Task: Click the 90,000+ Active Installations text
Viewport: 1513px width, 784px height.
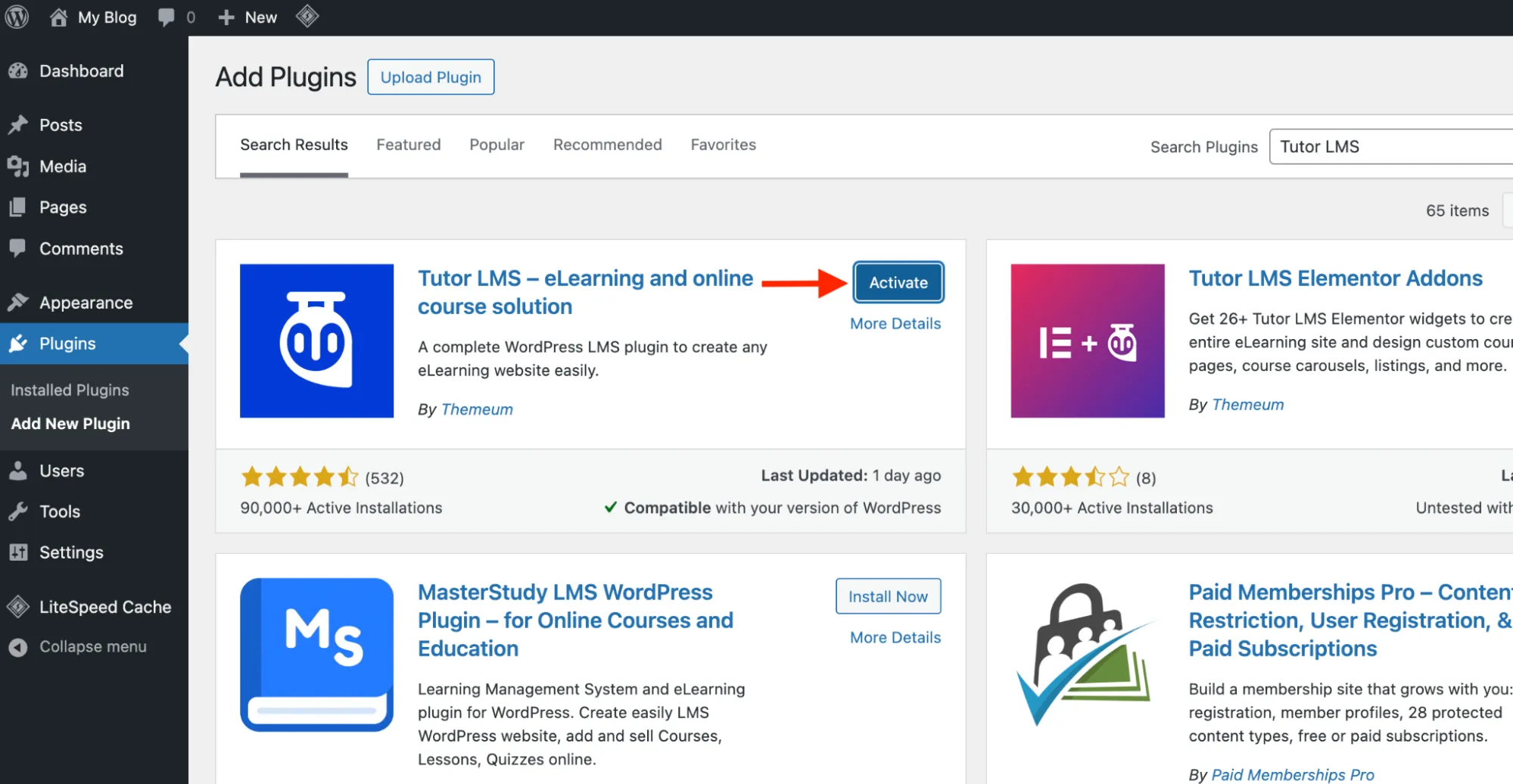Action: point(341,508)
